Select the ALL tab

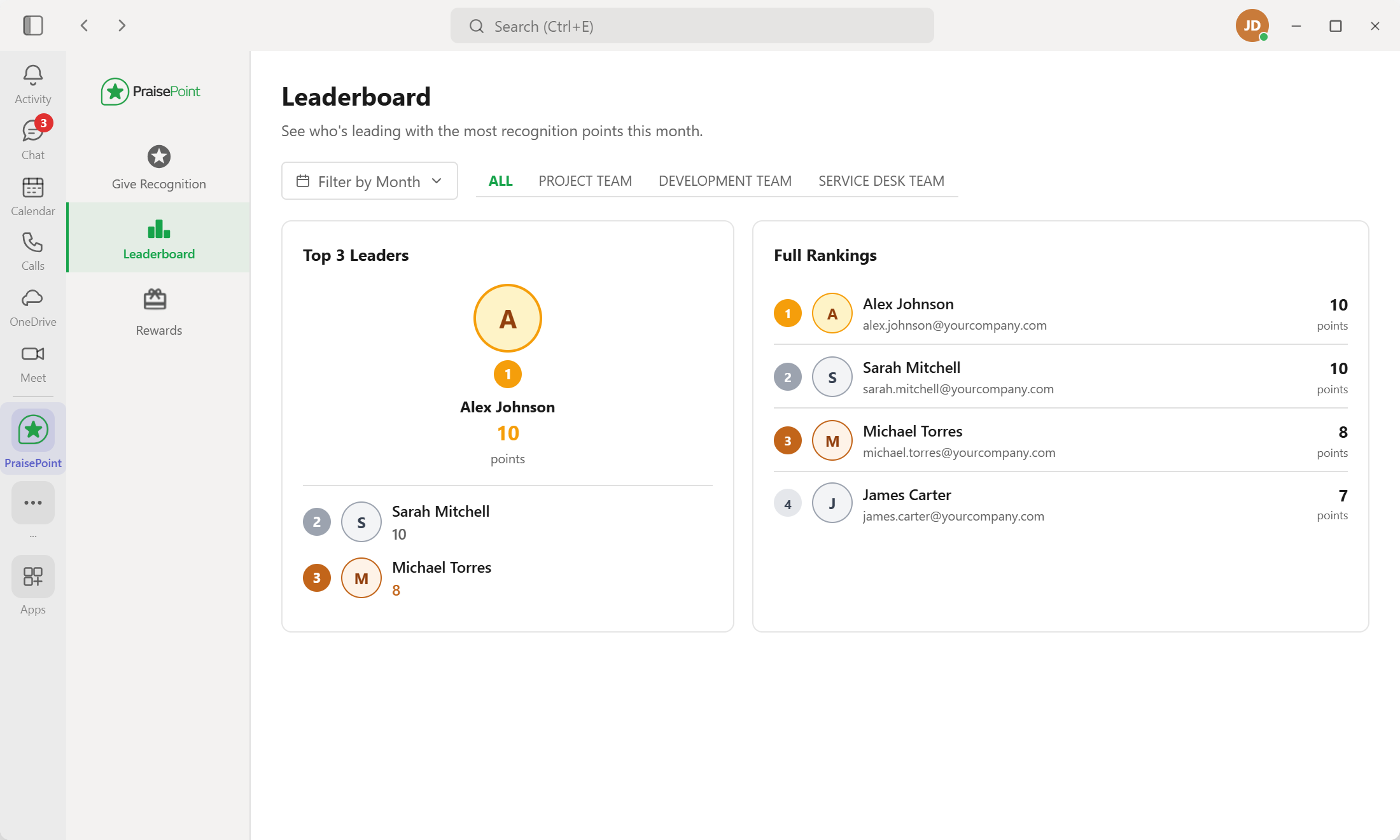coord(501,181)
